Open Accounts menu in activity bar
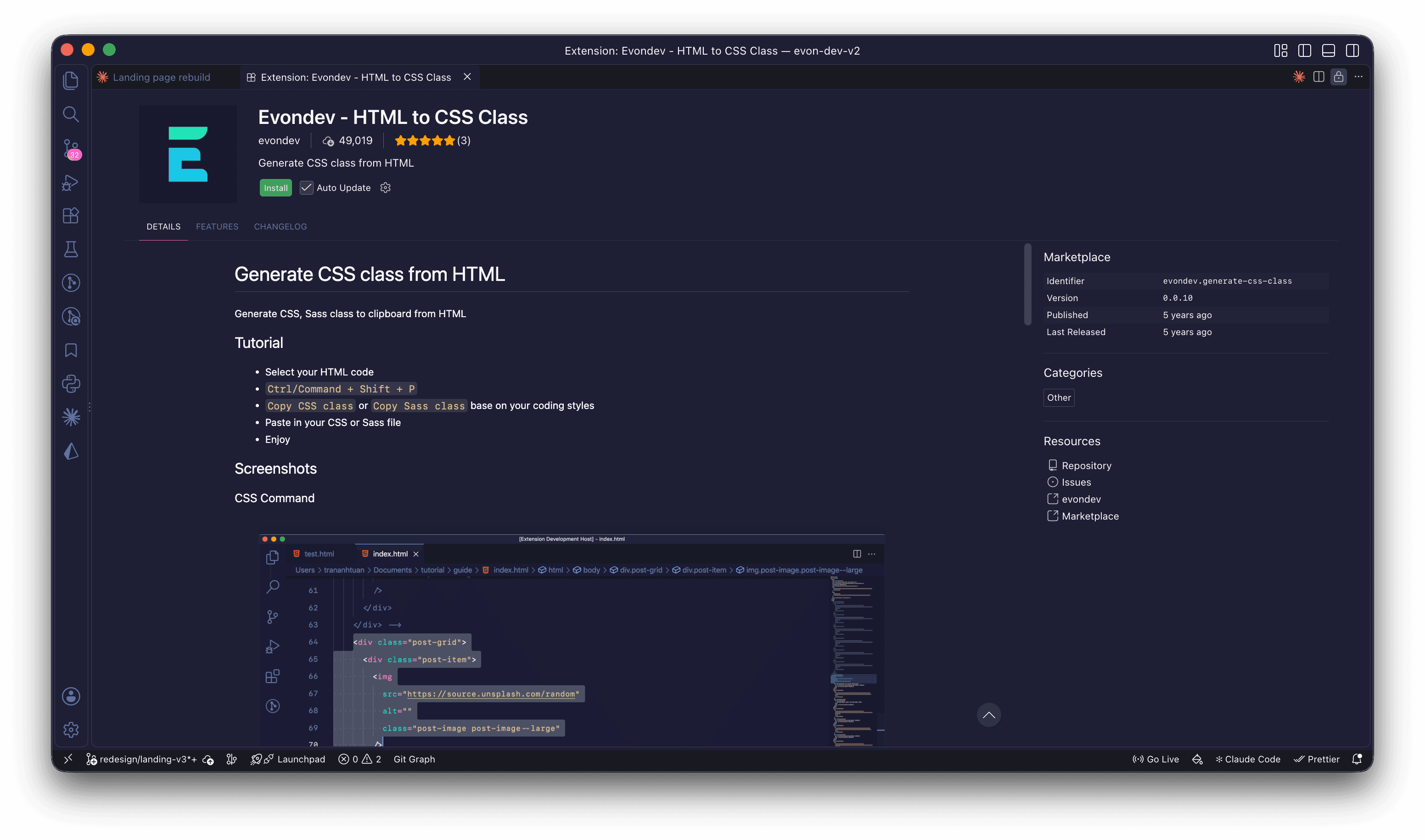The height and width of the screenshot is (840, 1425). 71,696
